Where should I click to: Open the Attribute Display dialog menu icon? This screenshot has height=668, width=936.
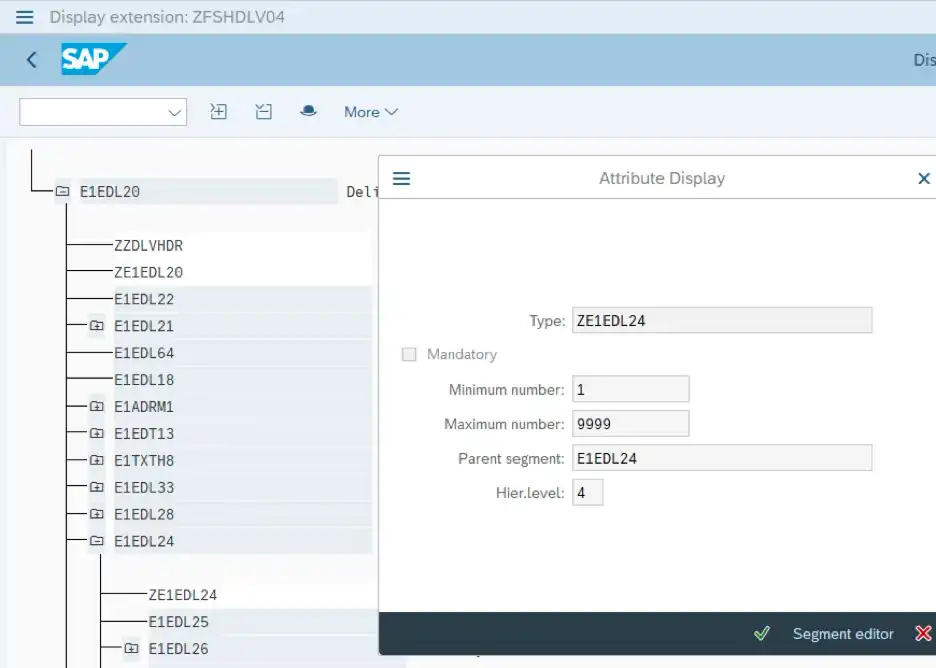point(402,179)
